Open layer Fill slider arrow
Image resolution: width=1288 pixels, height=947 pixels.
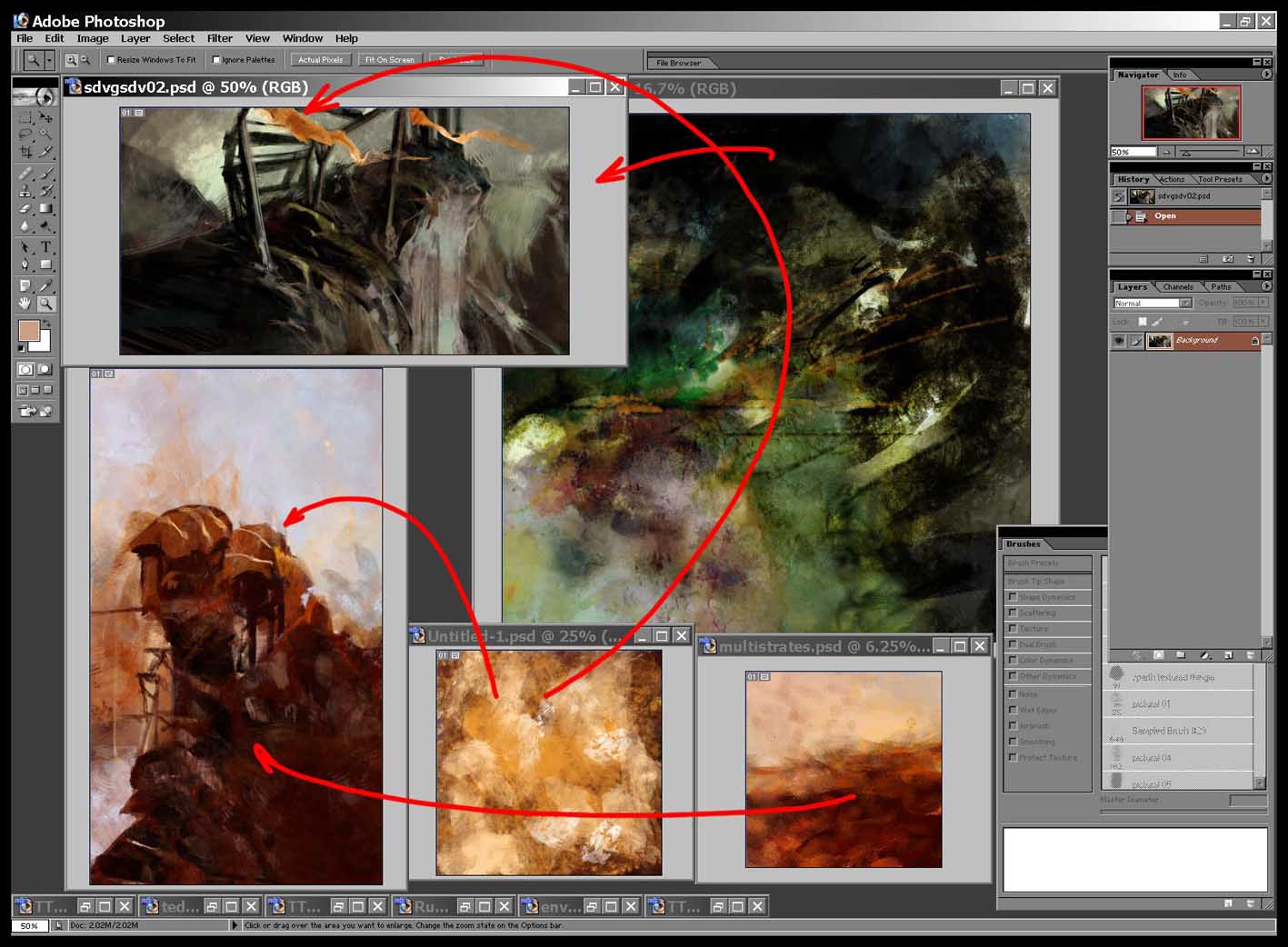1263,321
